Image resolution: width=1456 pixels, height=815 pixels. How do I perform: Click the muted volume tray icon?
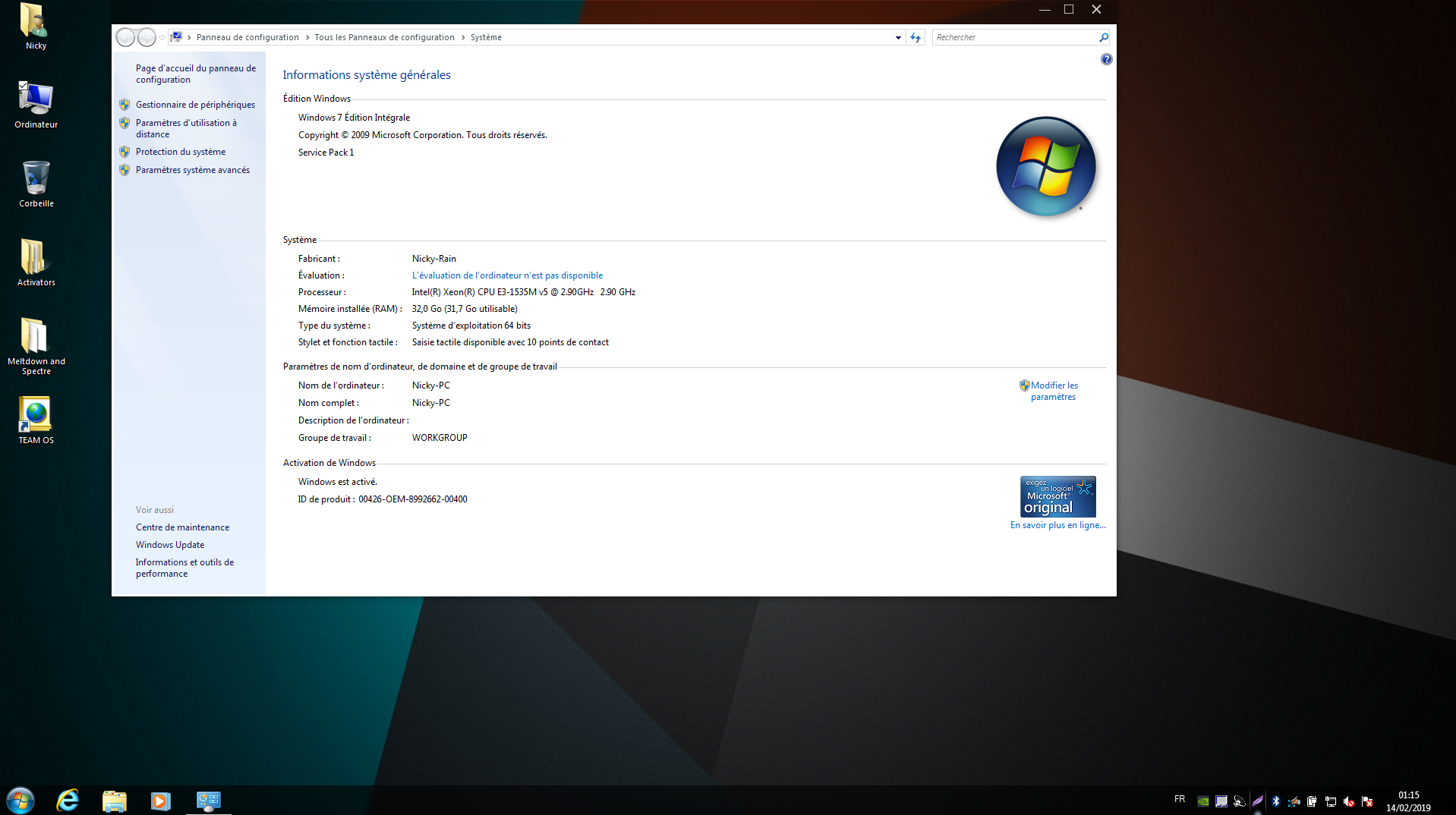click(x=1349, y=801)
